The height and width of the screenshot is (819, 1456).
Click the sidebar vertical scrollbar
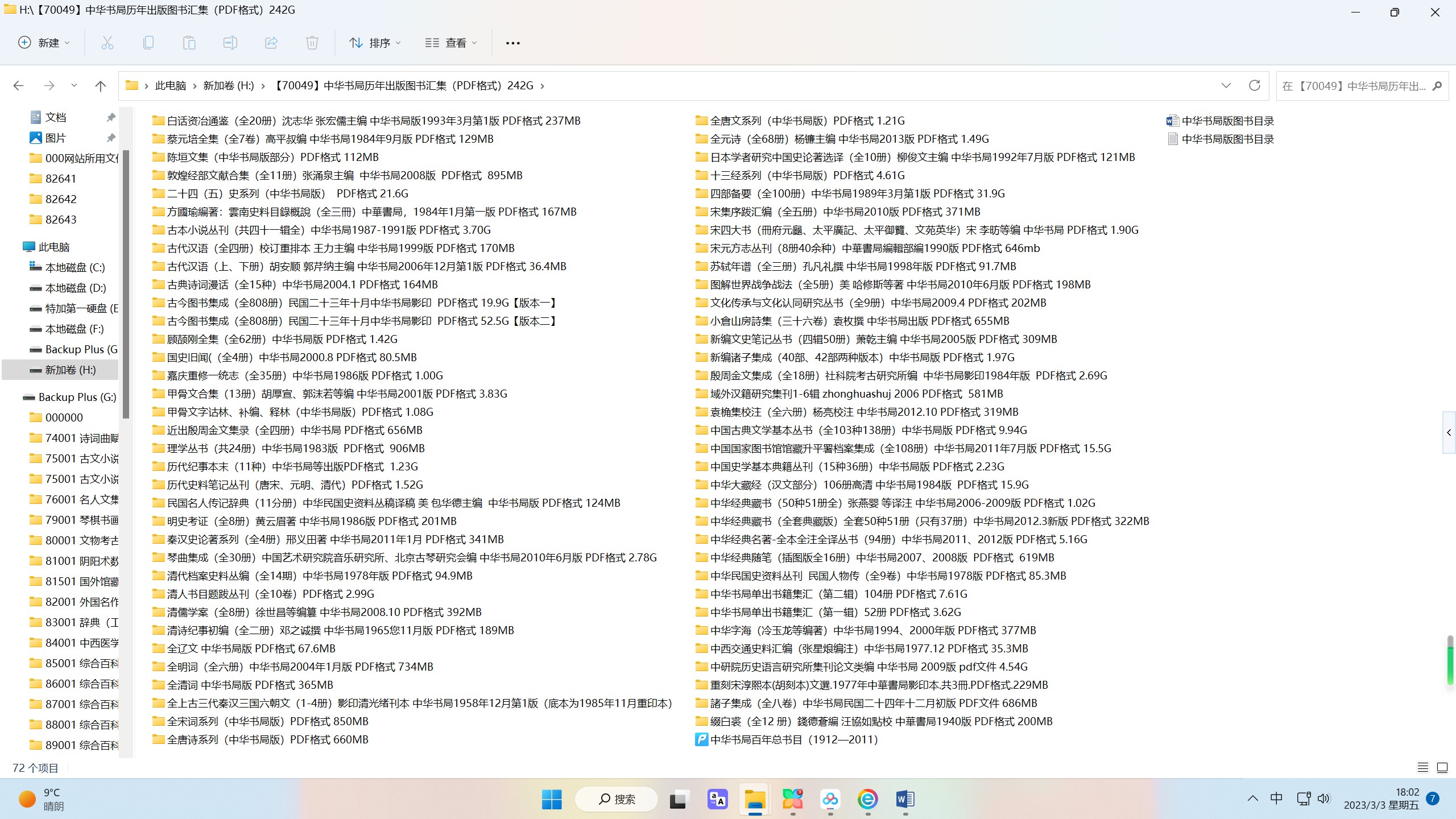(x=126, y=284)
